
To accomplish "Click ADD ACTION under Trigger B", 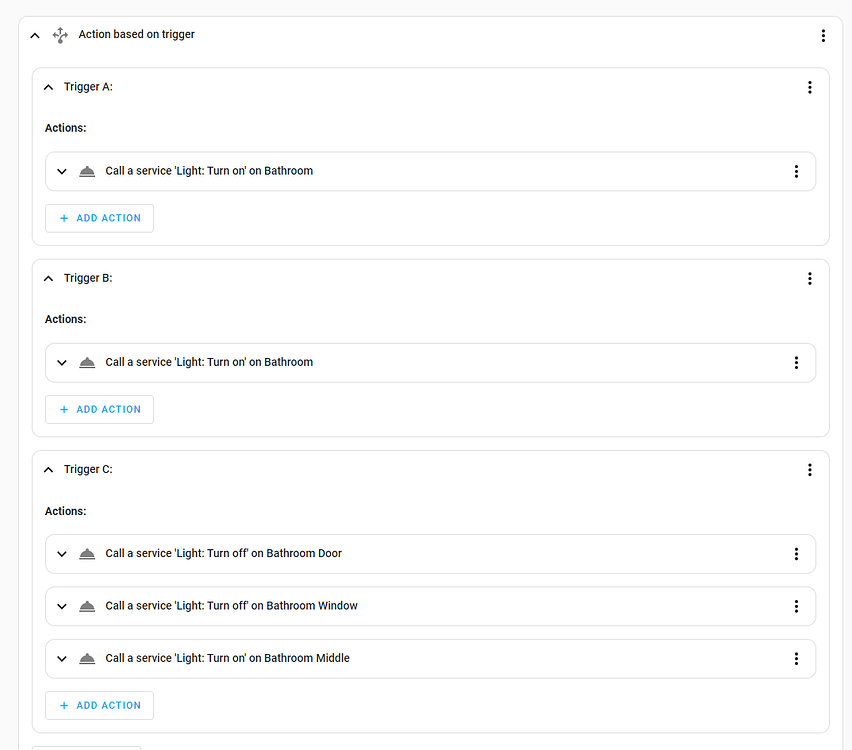I will click(99, 409).
